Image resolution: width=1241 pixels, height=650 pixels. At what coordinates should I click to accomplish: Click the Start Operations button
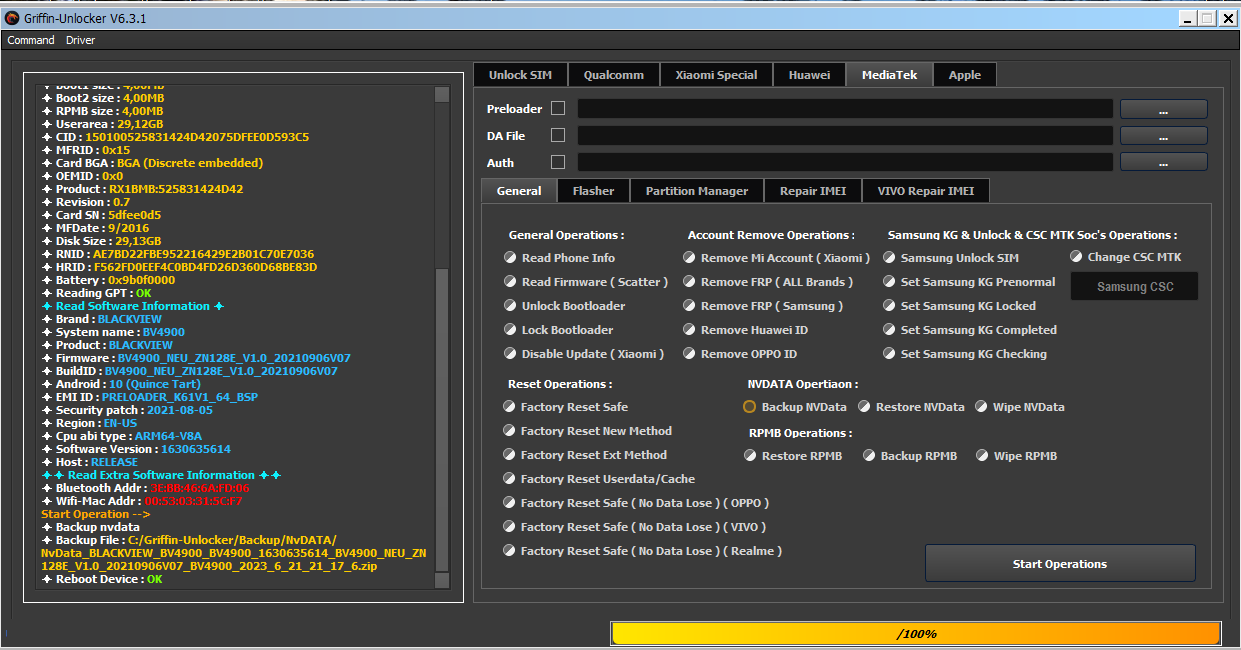[1060, 564]
